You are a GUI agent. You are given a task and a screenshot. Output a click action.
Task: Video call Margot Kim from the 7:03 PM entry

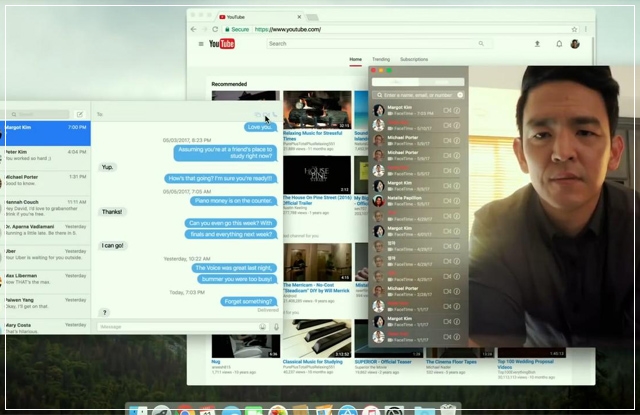click(x=447, y=111)
